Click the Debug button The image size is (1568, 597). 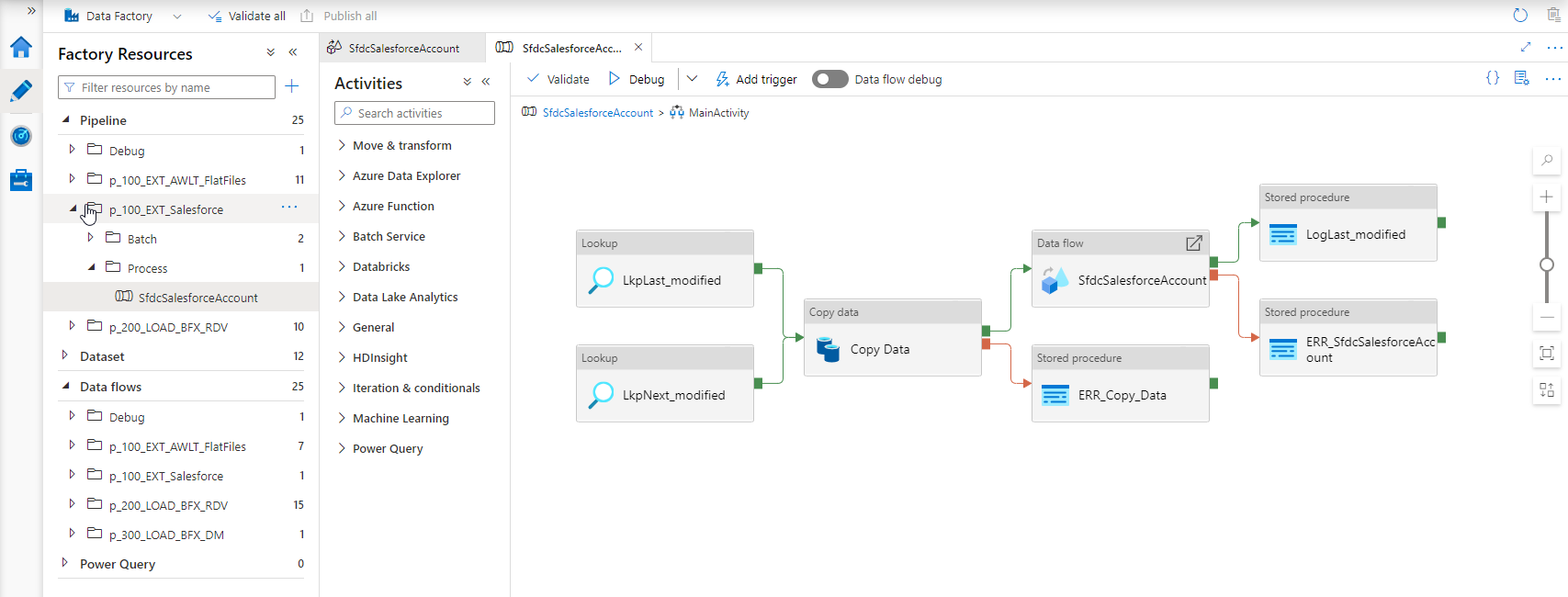pos(636,79)
